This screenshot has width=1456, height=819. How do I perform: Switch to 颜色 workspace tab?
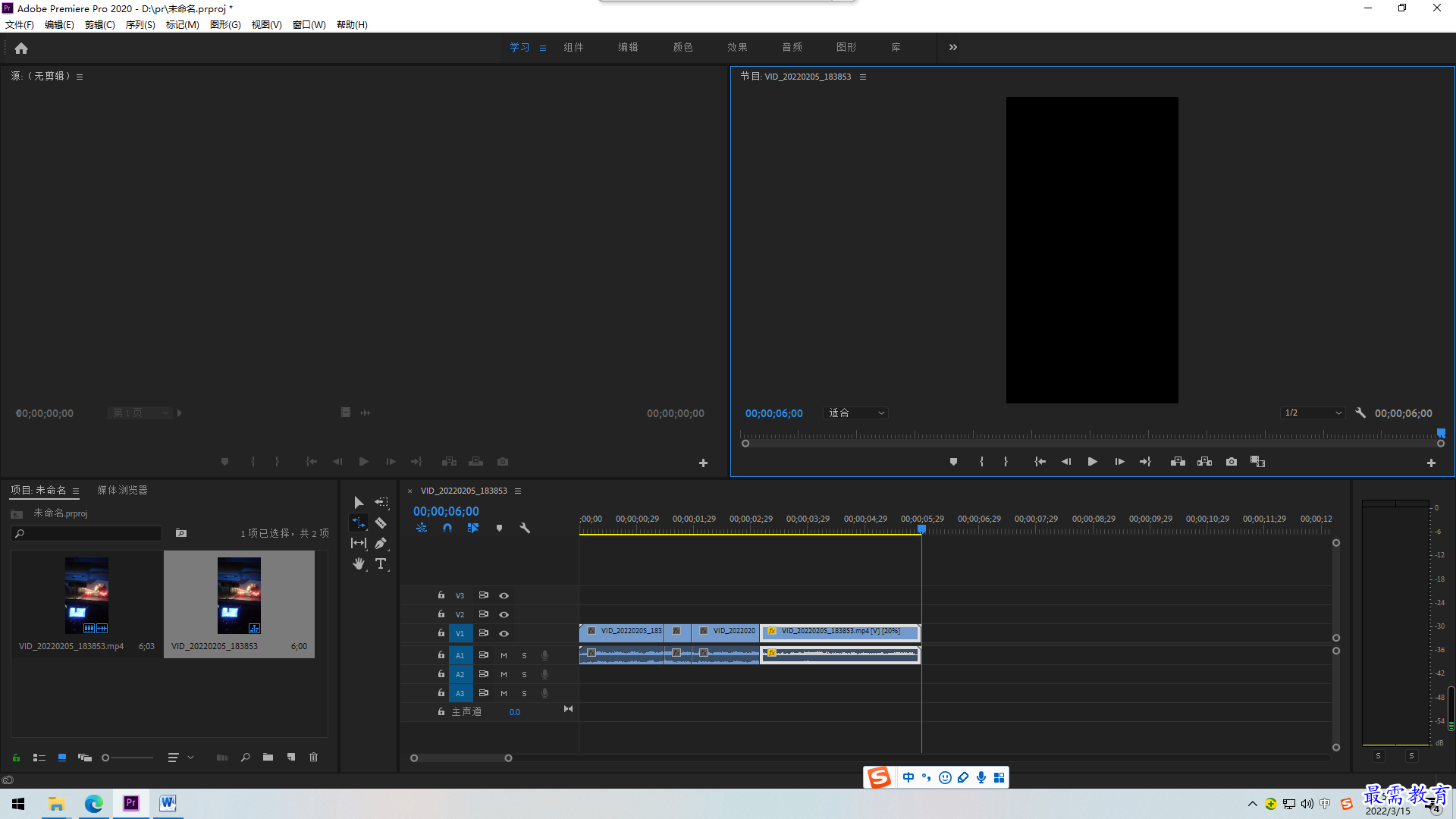tap(682, 47)
